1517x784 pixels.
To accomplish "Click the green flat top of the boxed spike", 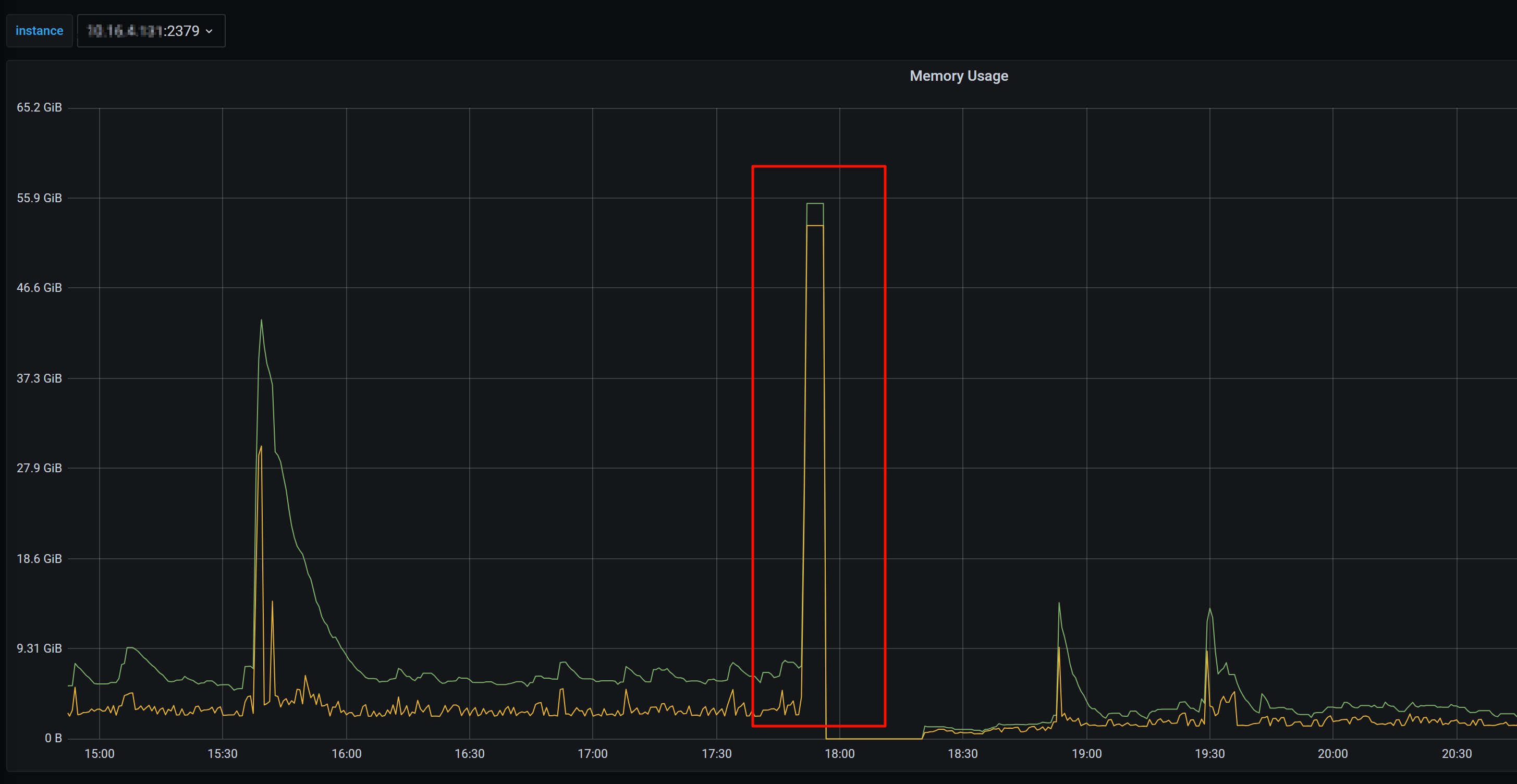I will click(815, 204).
